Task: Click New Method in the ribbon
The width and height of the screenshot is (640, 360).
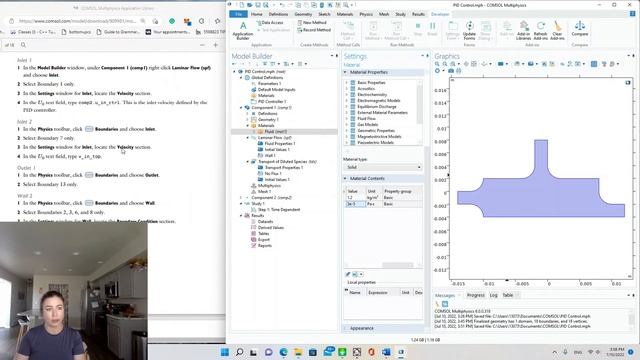Action: coord(312,23)
